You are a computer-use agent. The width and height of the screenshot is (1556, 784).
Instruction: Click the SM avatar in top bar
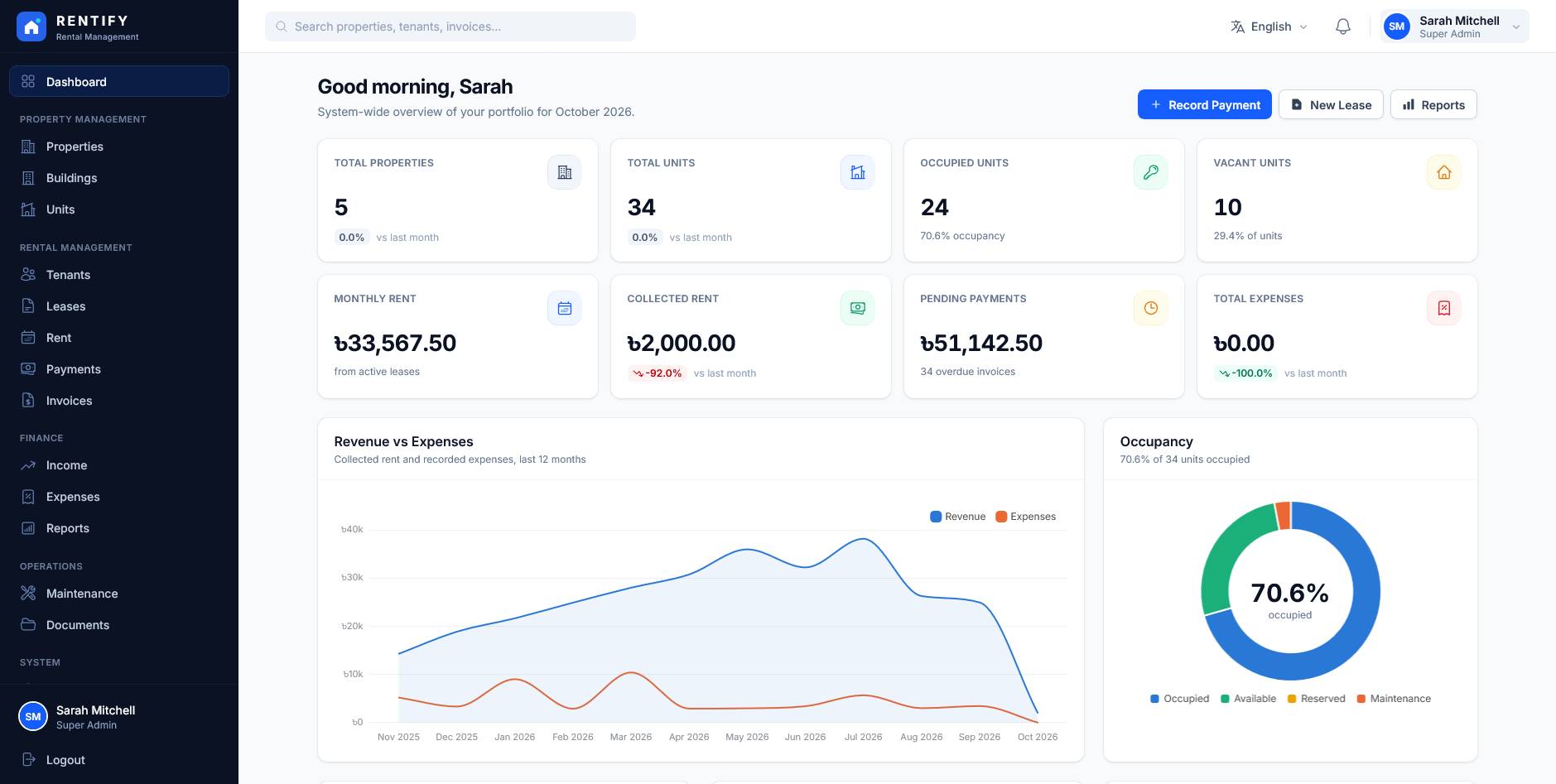coord(1397,26)
